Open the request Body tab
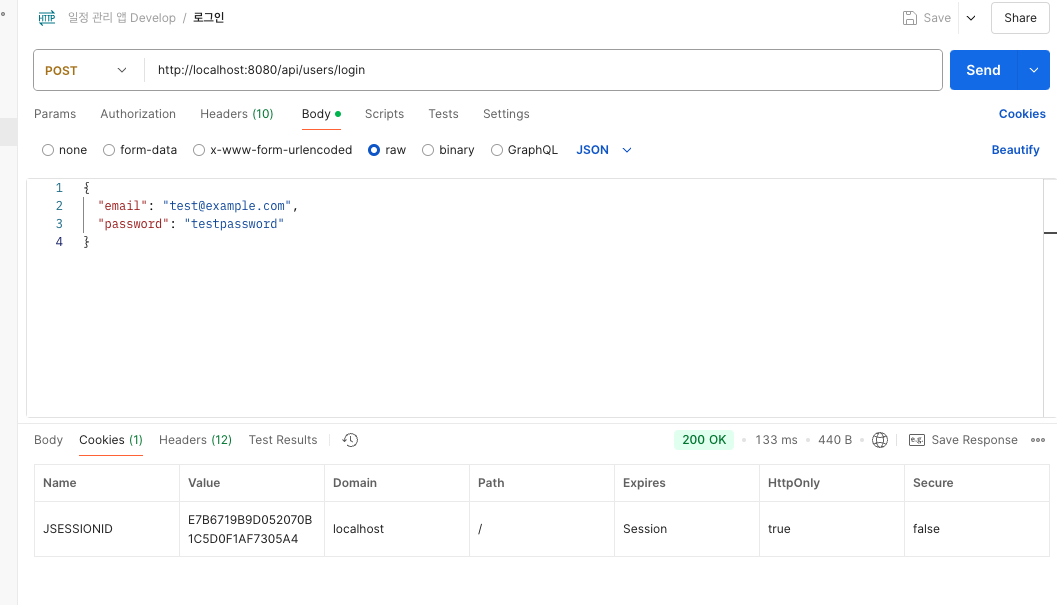Image resolution: width=1057 pixels, height=605 pixels. click(321, 114)
